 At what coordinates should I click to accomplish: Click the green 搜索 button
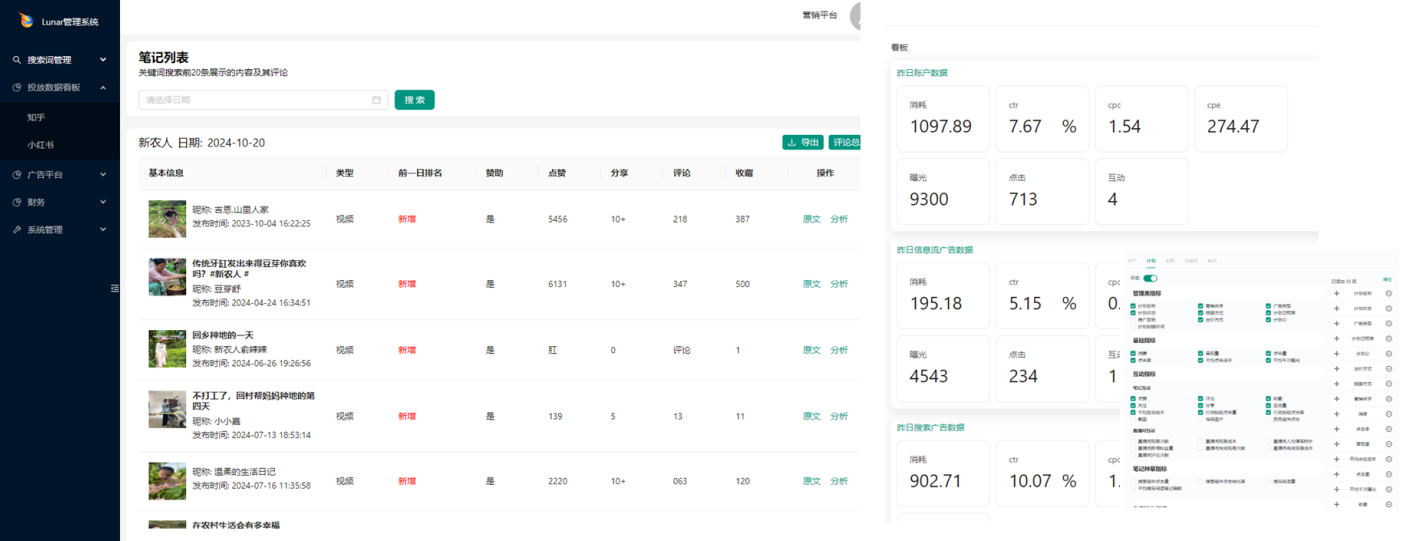click(x=414, y=100)
